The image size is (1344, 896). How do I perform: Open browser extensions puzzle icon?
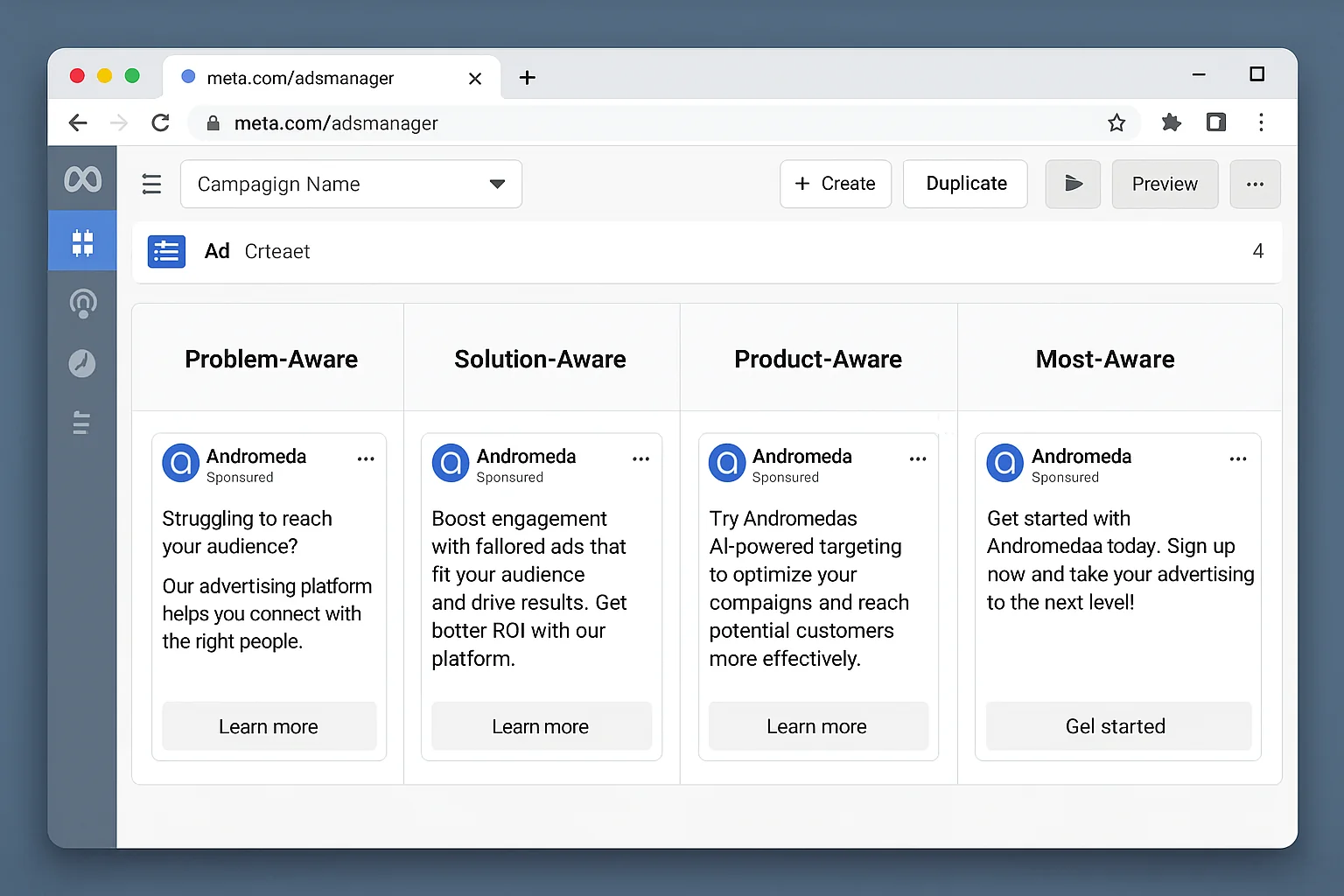coord(1172,122)
